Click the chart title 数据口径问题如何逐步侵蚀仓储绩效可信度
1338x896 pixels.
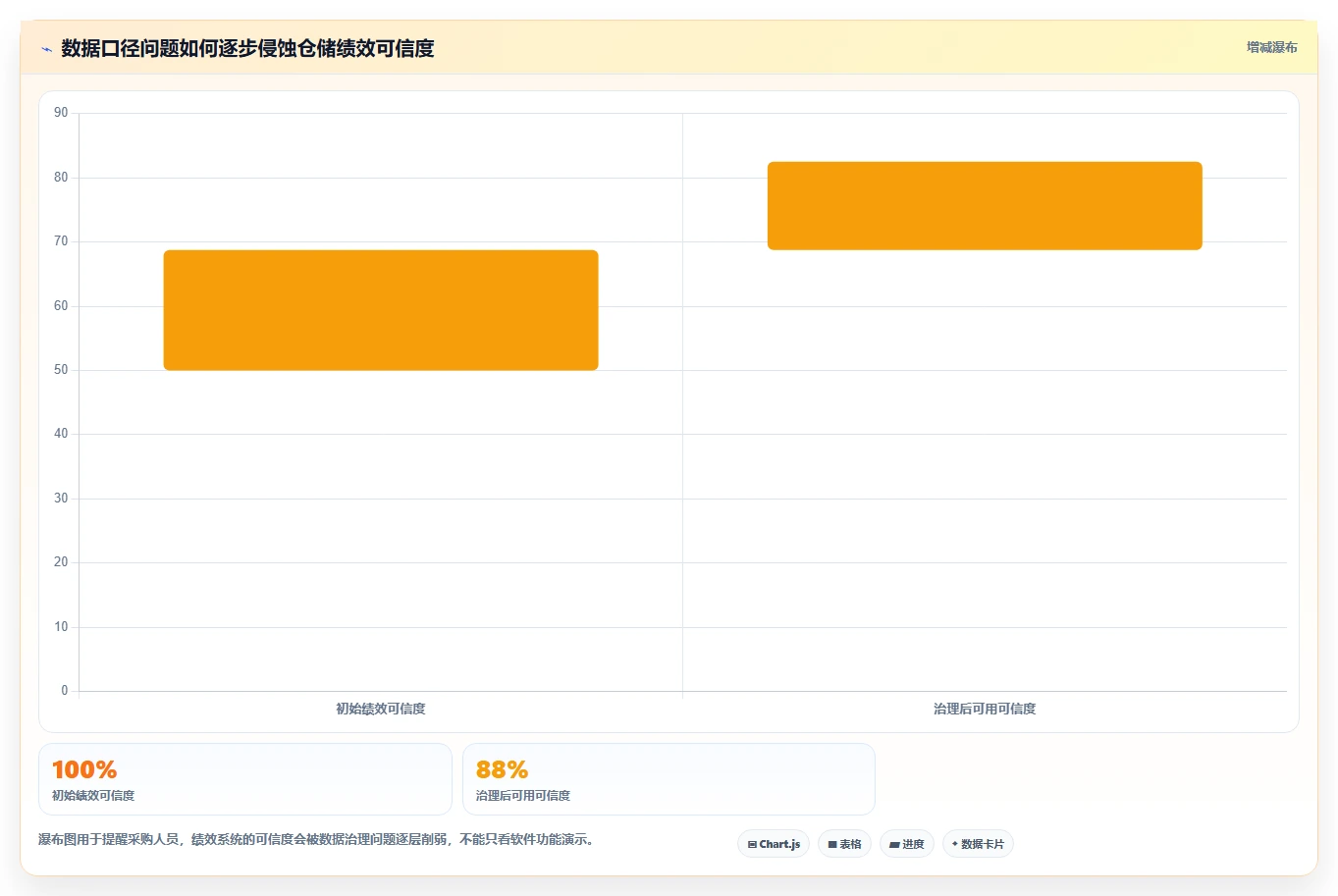(x=247, y=48)
